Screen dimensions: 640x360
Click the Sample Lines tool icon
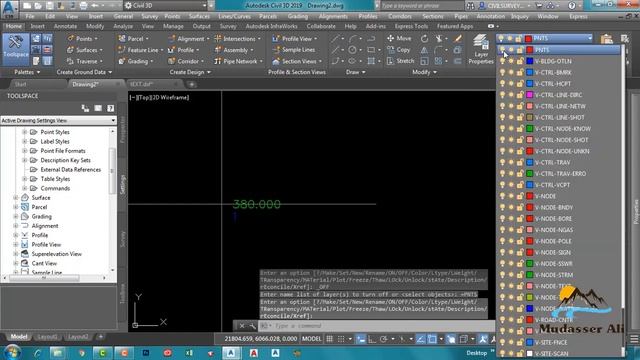tap(276, 50)
